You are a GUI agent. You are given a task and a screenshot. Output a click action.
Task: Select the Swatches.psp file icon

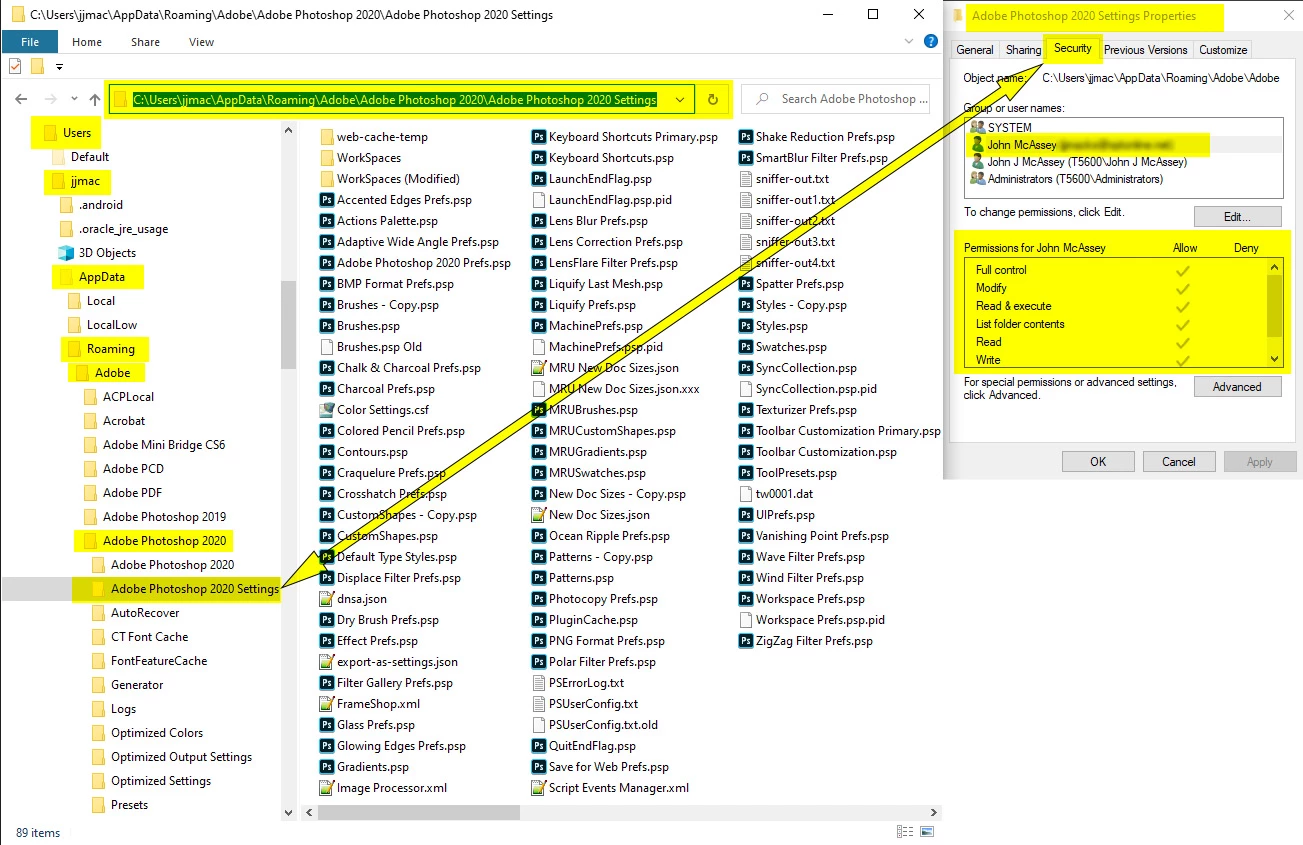746,347
